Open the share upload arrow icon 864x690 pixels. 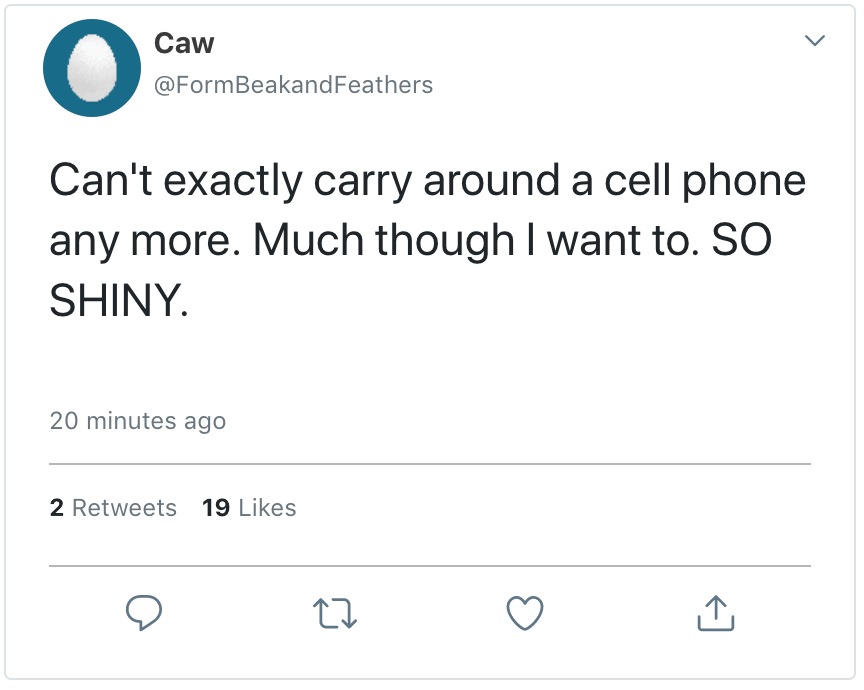[715, 613]
